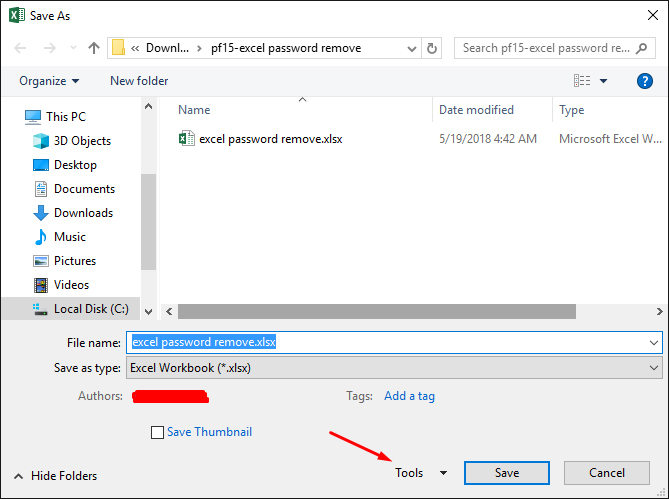The image size is (669, 499).
Task: Select the 3D Objects folder icon
Action: [x=41, y=141]
